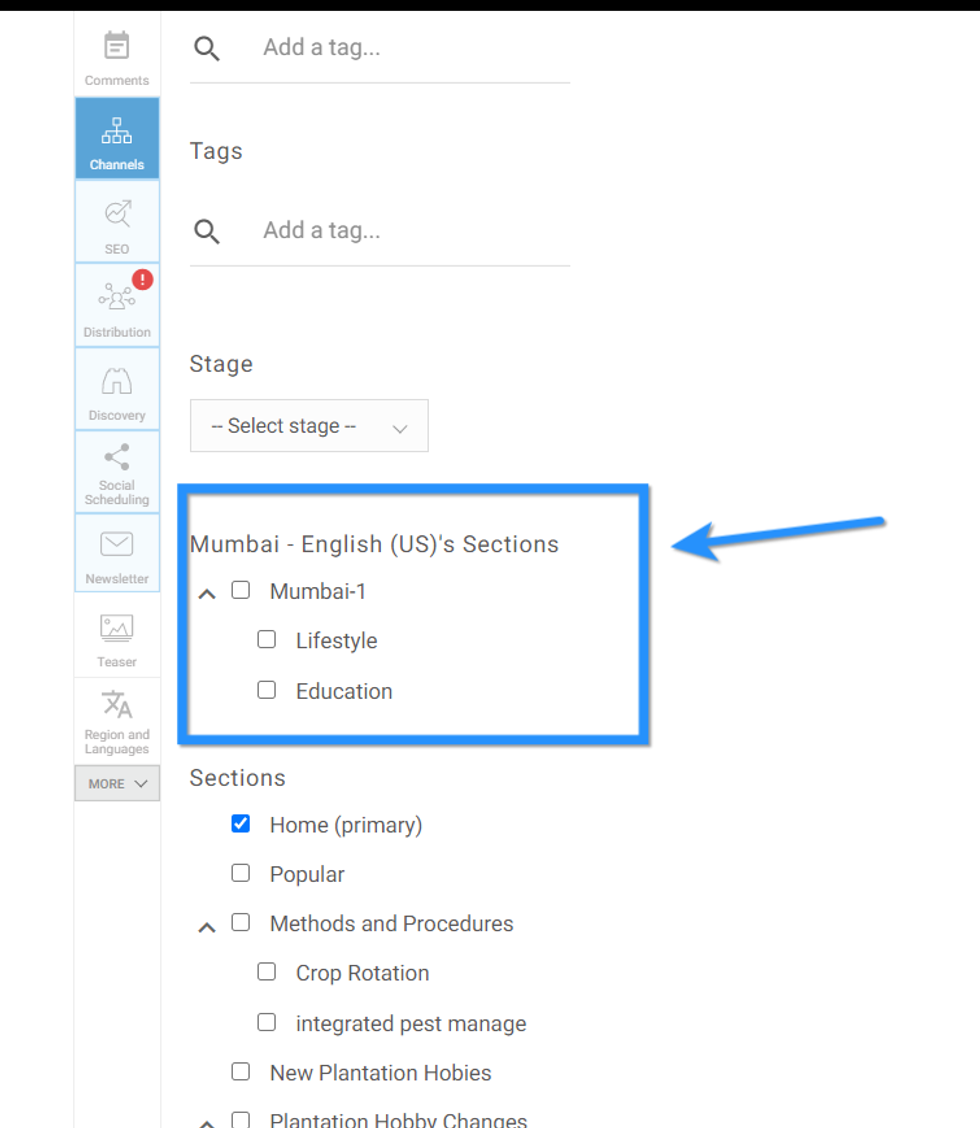Image resolution: width=980 pixels, height=1128 pixels.
Task: Tick the Crop Rotation checkbox
Action: click(x=267, y=972)
